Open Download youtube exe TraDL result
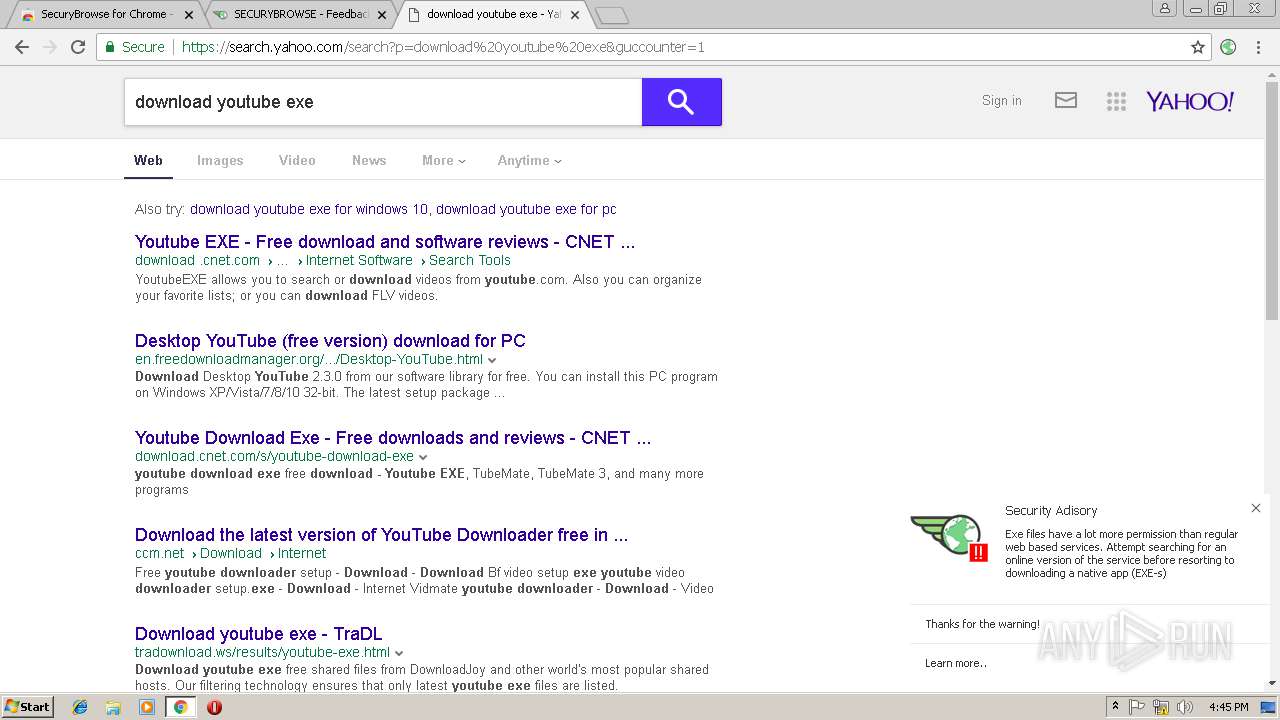Viewport: 1280px width, 720px height. tap(258, 634)
